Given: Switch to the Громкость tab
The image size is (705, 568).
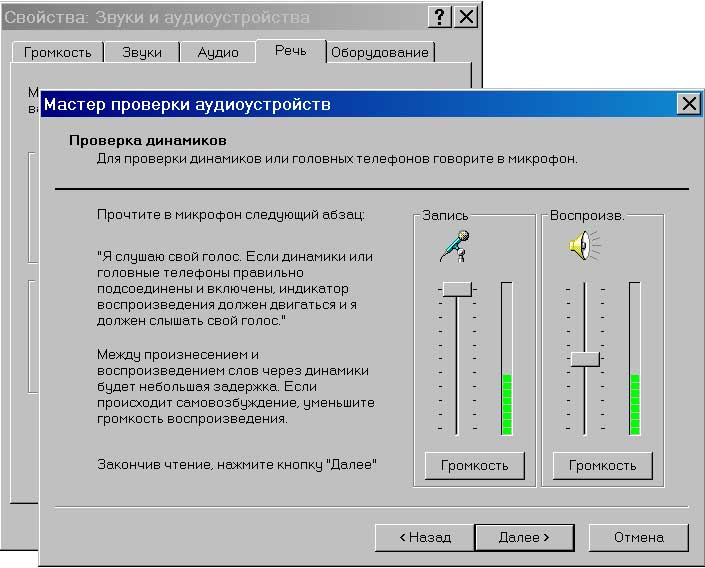Looking at the screenshot, I should point(57,52).
